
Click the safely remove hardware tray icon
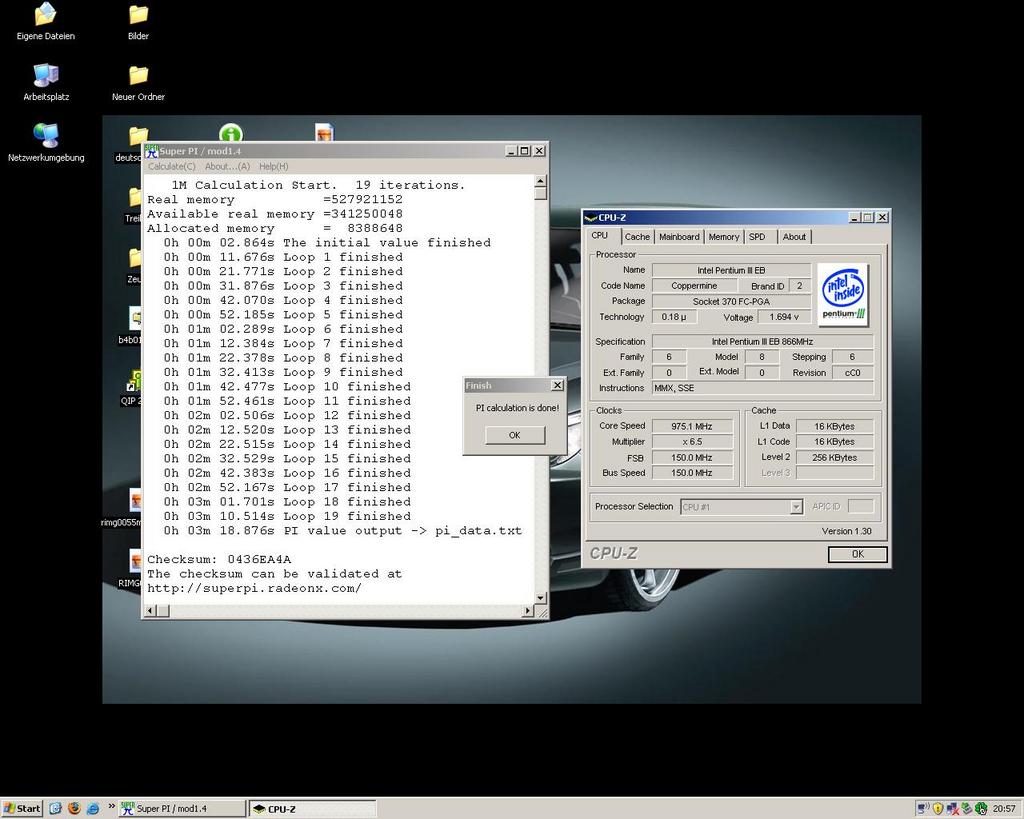[966, 809]
